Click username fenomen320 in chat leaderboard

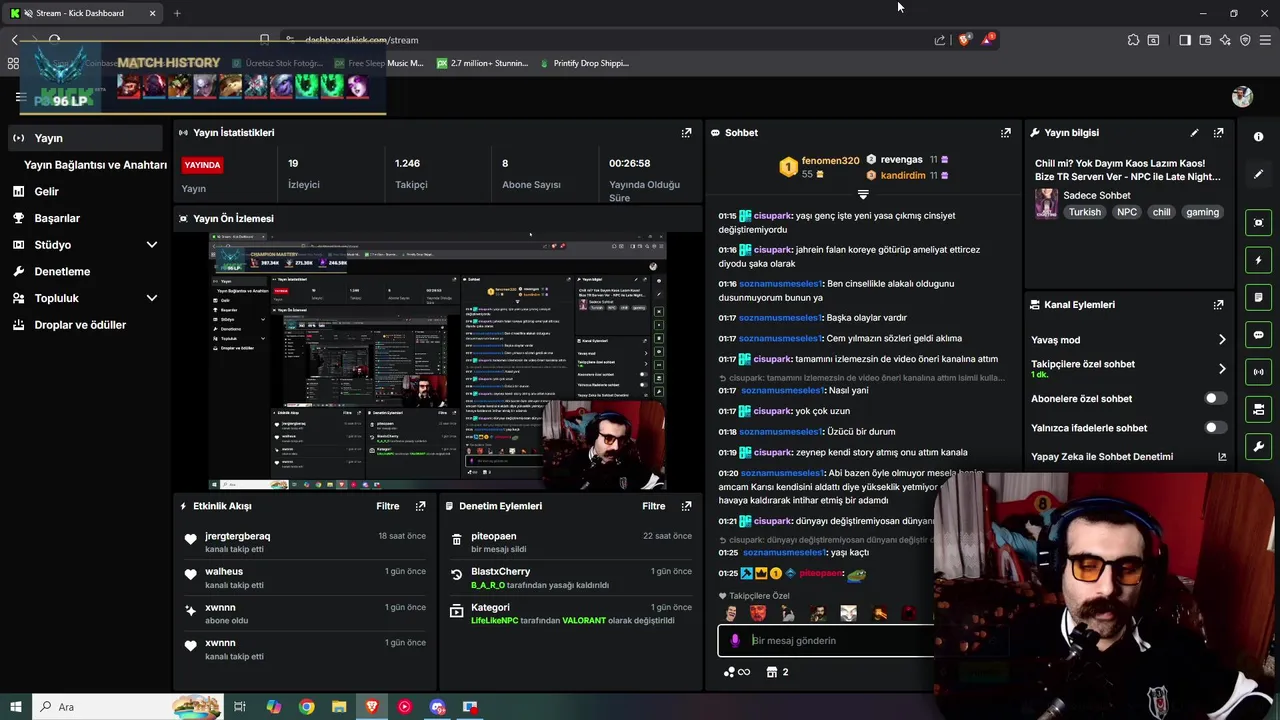(830, 160)
